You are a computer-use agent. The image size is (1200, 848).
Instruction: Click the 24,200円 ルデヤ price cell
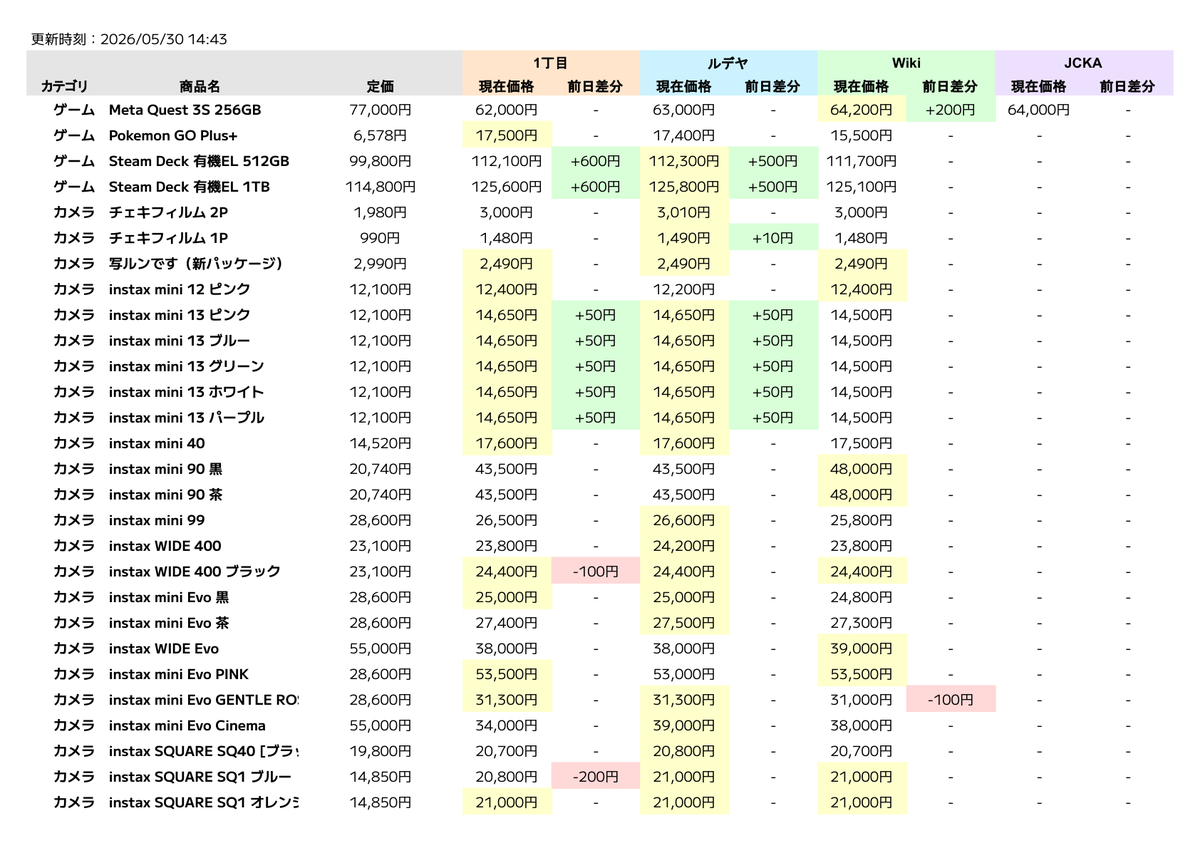point(684,546)
